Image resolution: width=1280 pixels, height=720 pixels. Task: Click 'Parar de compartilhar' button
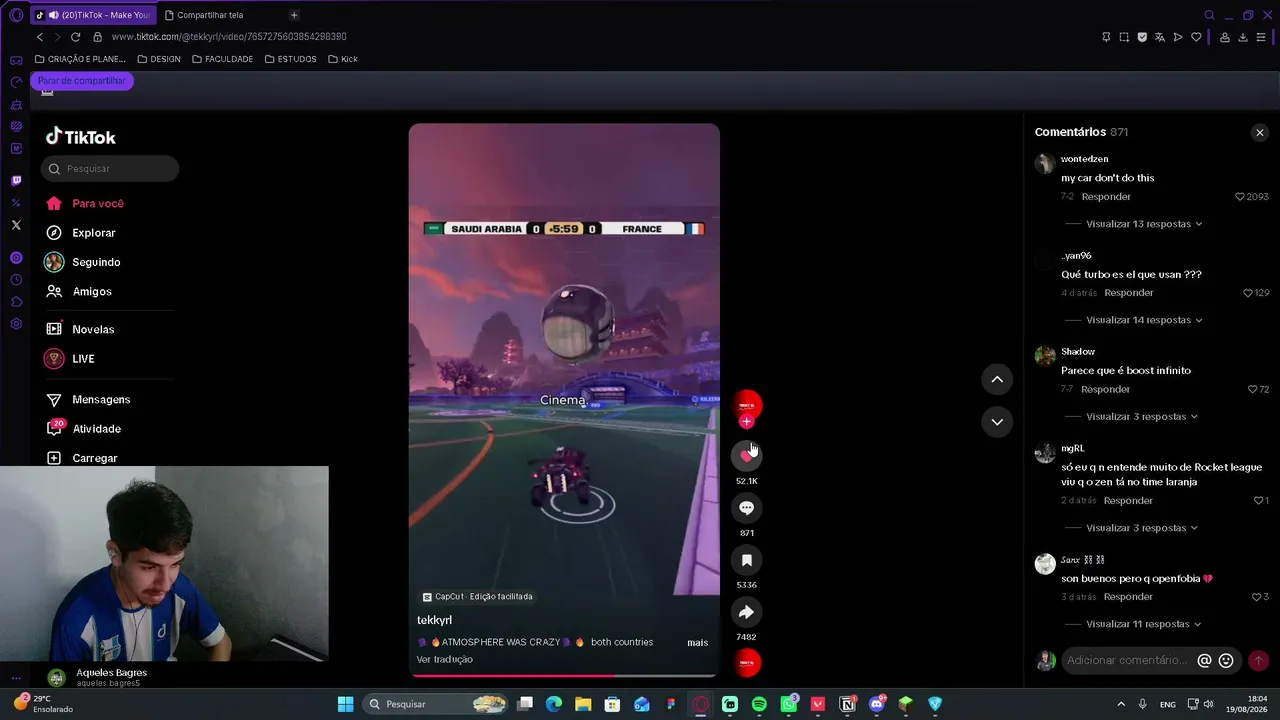coord(82,81)
